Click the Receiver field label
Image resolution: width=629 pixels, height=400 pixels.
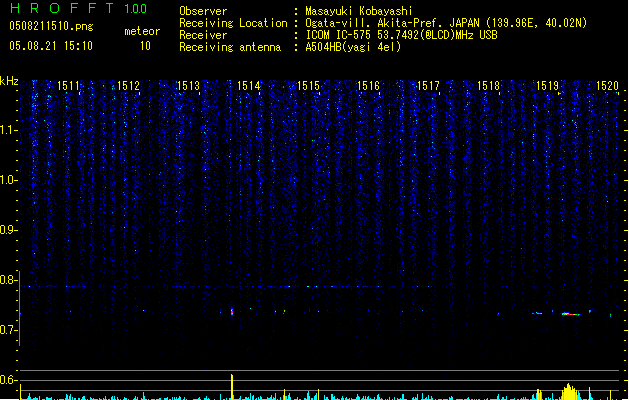pyautogui.click(x=203, y=35)
